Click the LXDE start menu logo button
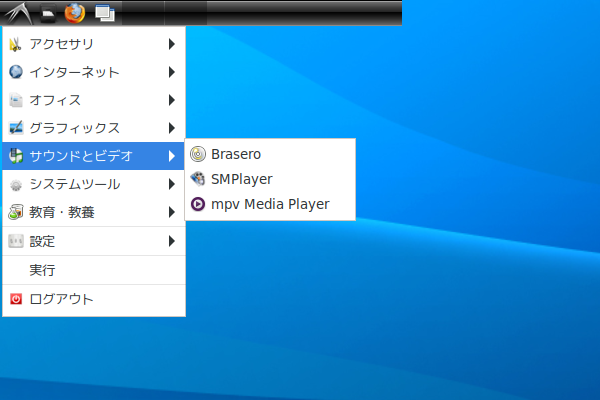The height and width of the screenshot is (400, 600). click(x=18, y=13)
